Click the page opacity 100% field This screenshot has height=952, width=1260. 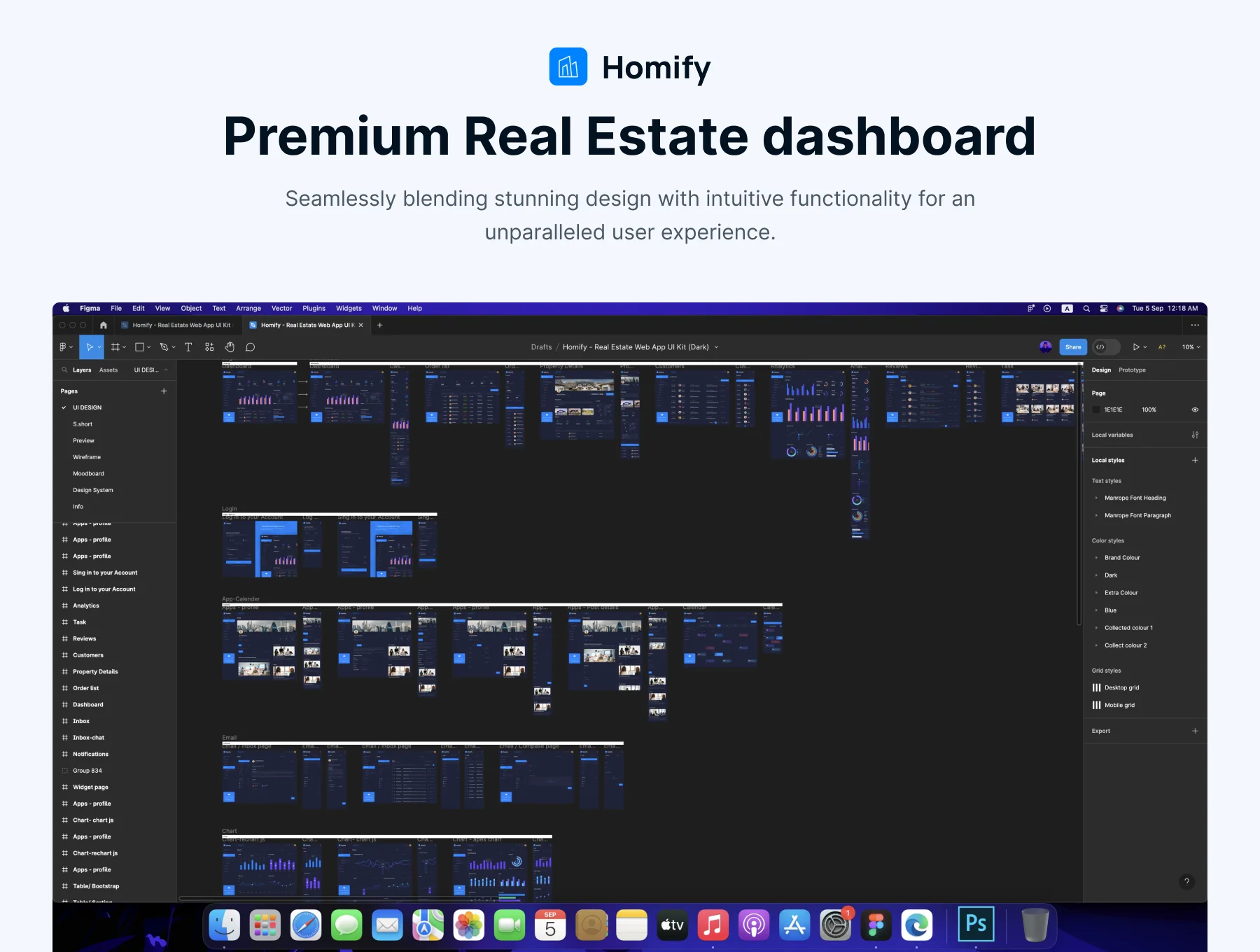1149,409
